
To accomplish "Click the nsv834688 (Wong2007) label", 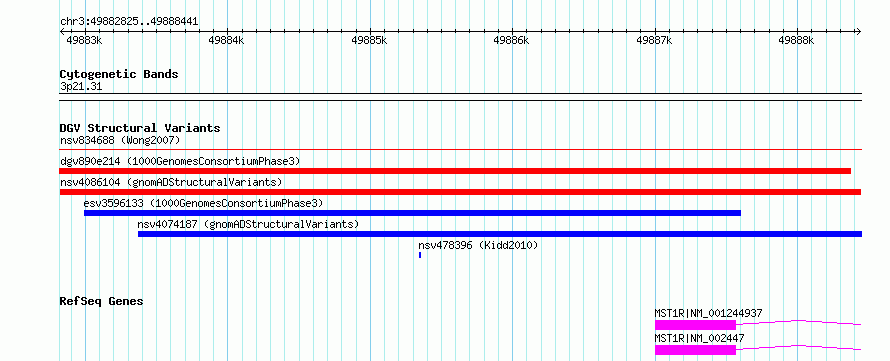I will [x=120, y=140].
